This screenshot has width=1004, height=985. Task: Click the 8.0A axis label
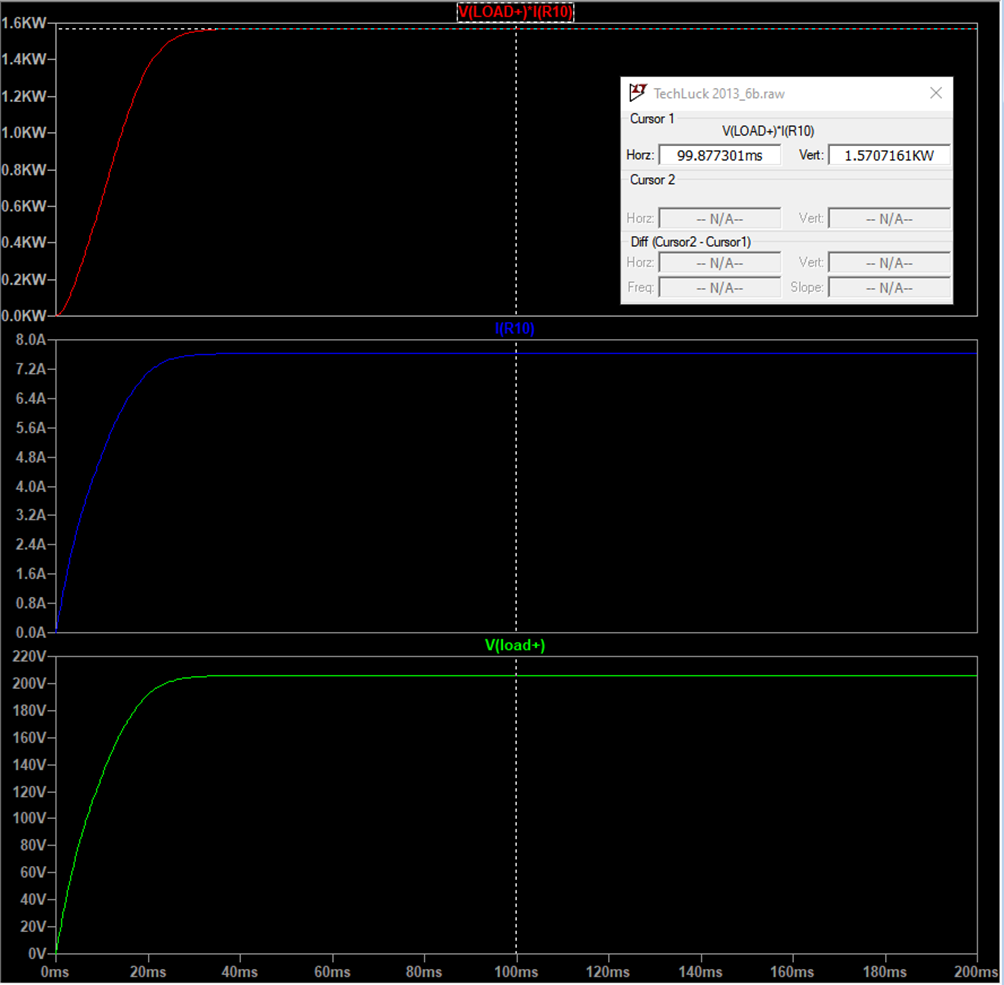point(31,340)
